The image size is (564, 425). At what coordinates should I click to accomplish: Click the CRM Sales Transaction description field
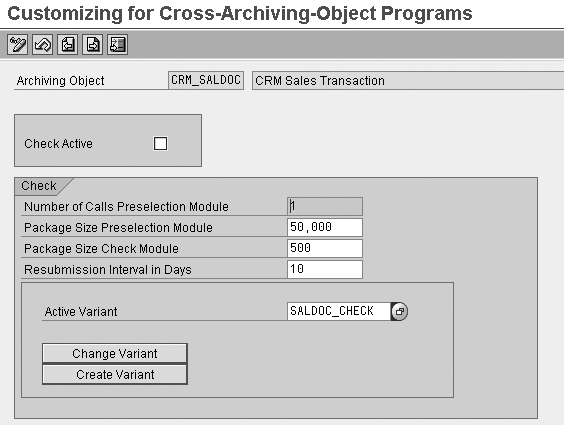pyautogui.click(x=408, y=81)
